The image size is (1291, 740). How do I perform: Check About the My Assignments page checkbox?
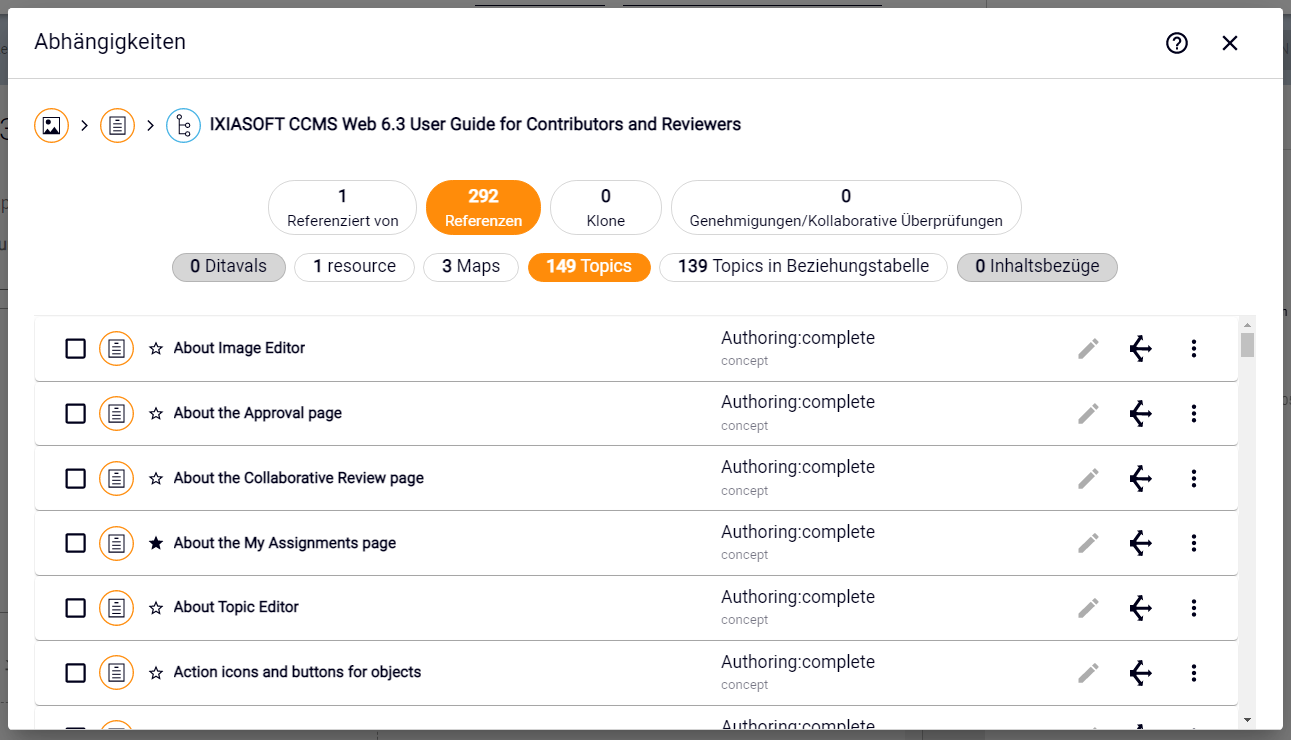pyautogui.click(x=75, y=543)
